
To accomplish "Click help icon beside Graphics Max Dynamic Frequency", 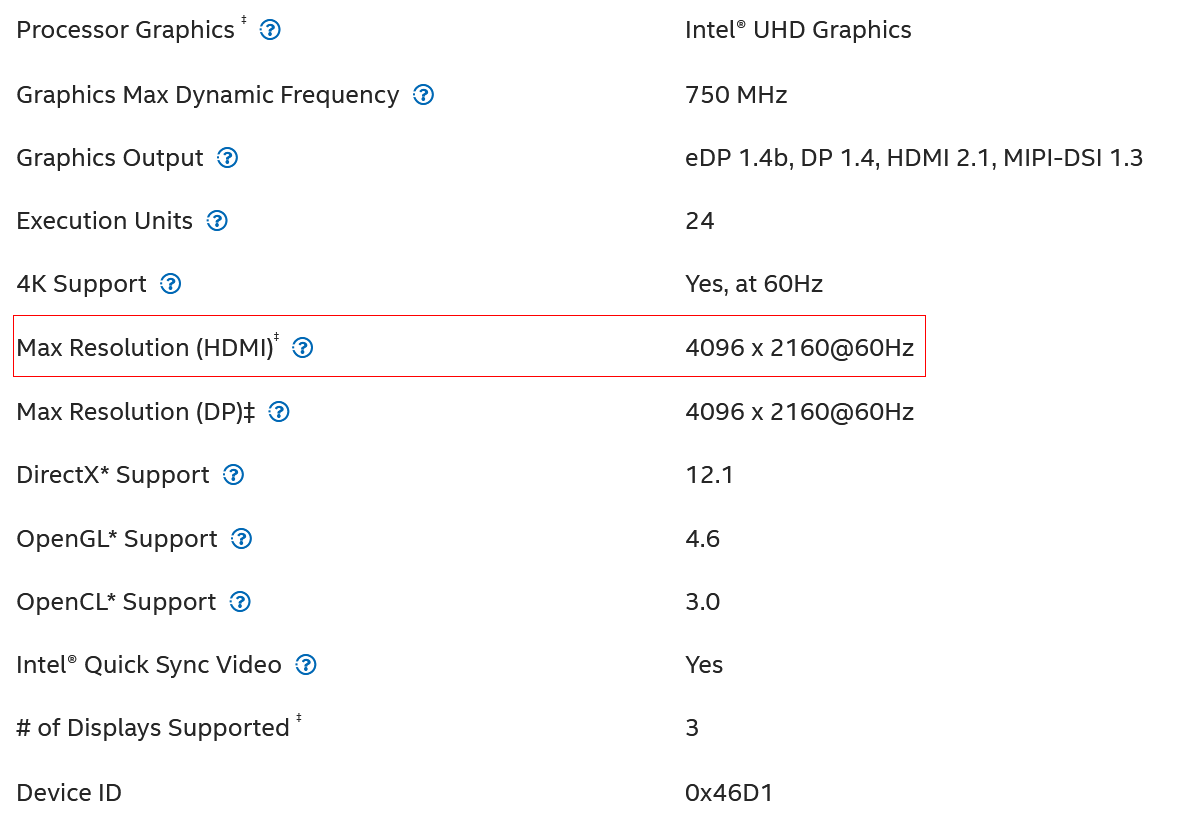I will click(x=424, y=95).
